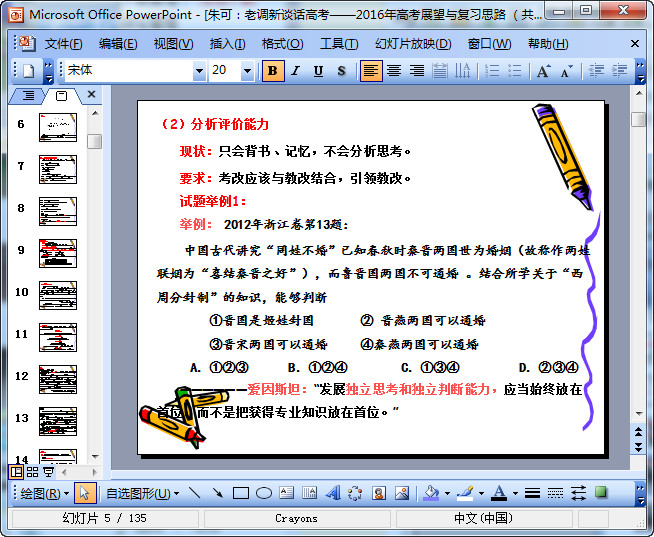Switch to the Outline pane tab

(x=28, y=96)
